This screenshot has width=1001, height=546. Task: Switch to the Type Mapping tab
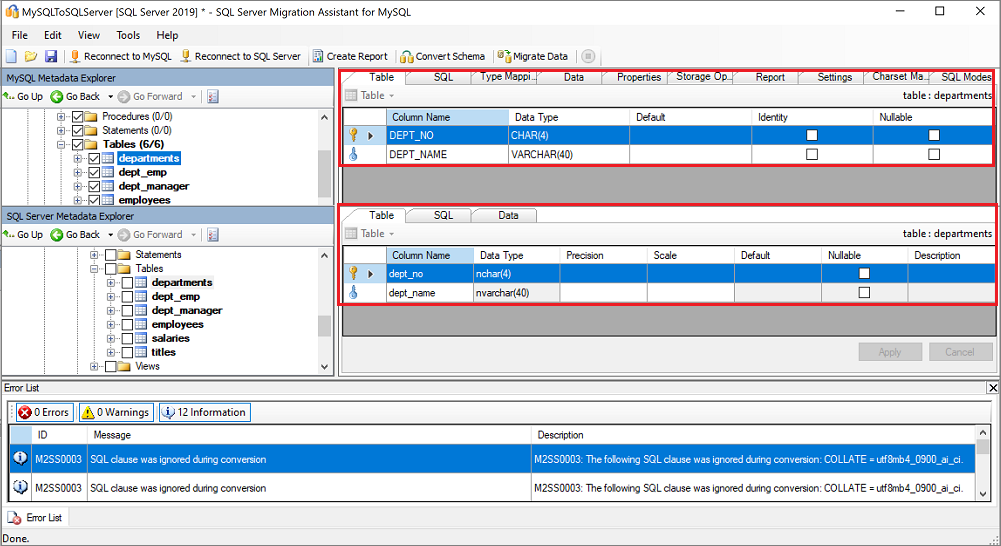[x=505, y=77]
